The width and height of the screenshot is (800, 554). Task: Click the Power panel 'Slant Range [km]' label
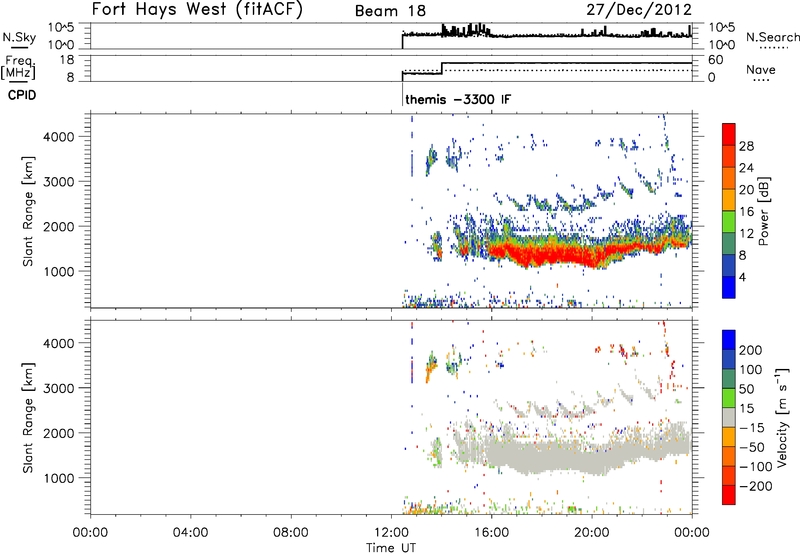(28, 211)
